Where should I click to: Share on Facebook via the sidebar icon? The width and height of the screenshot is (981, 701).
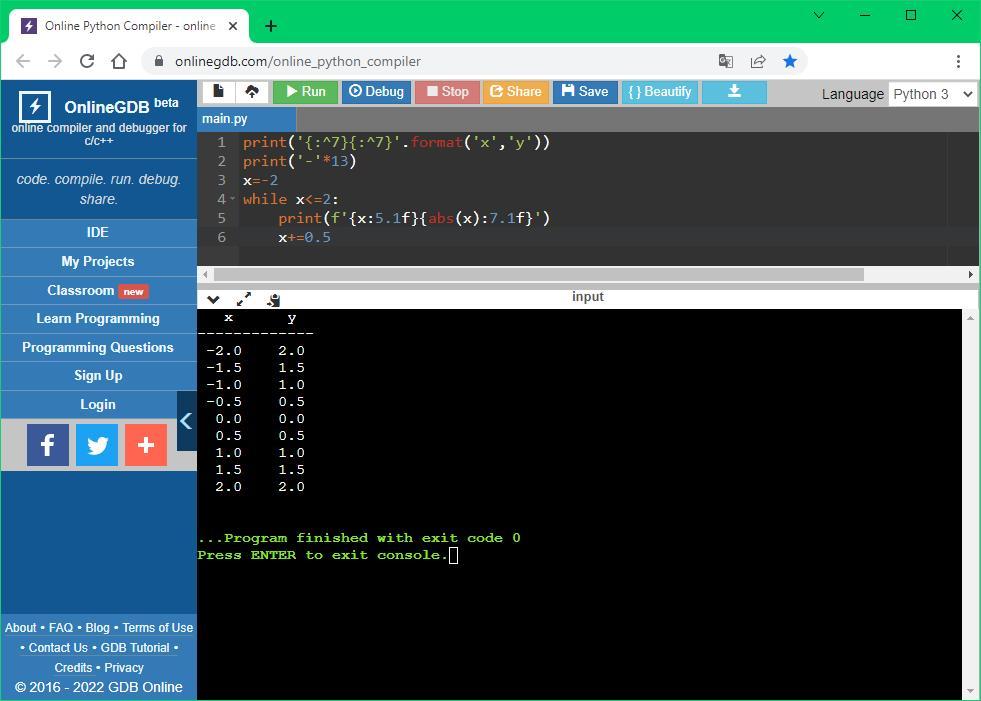coord(48,445)
